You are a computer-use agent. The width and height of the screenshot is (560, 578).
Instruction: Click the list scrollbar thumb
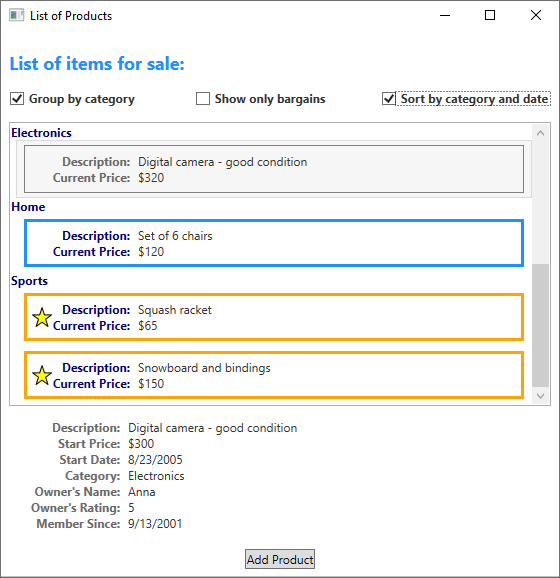click(540, 325)
